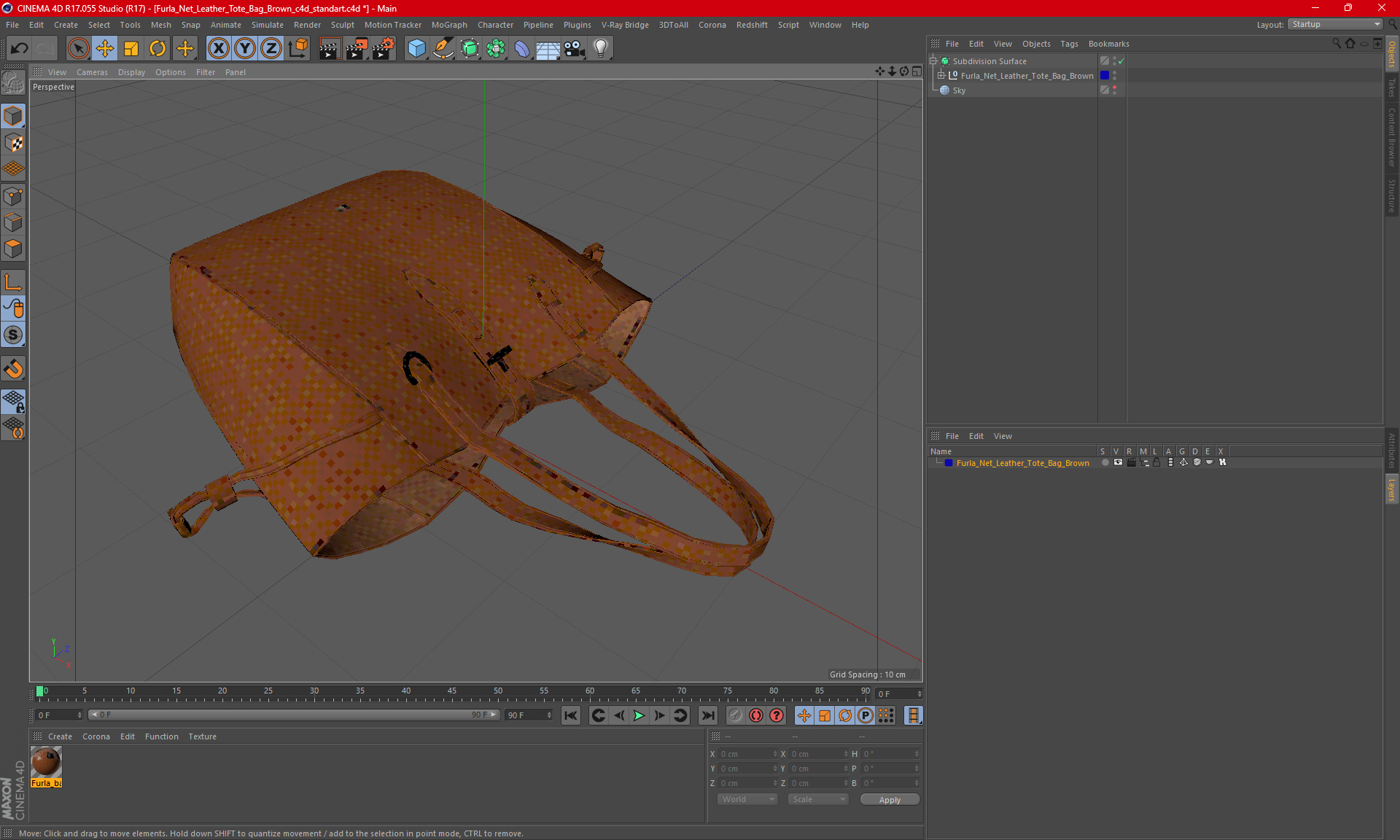Select the Sky object
This screenshot has height=840, width=1400.
pyautogui.click(x=958, y=90)
